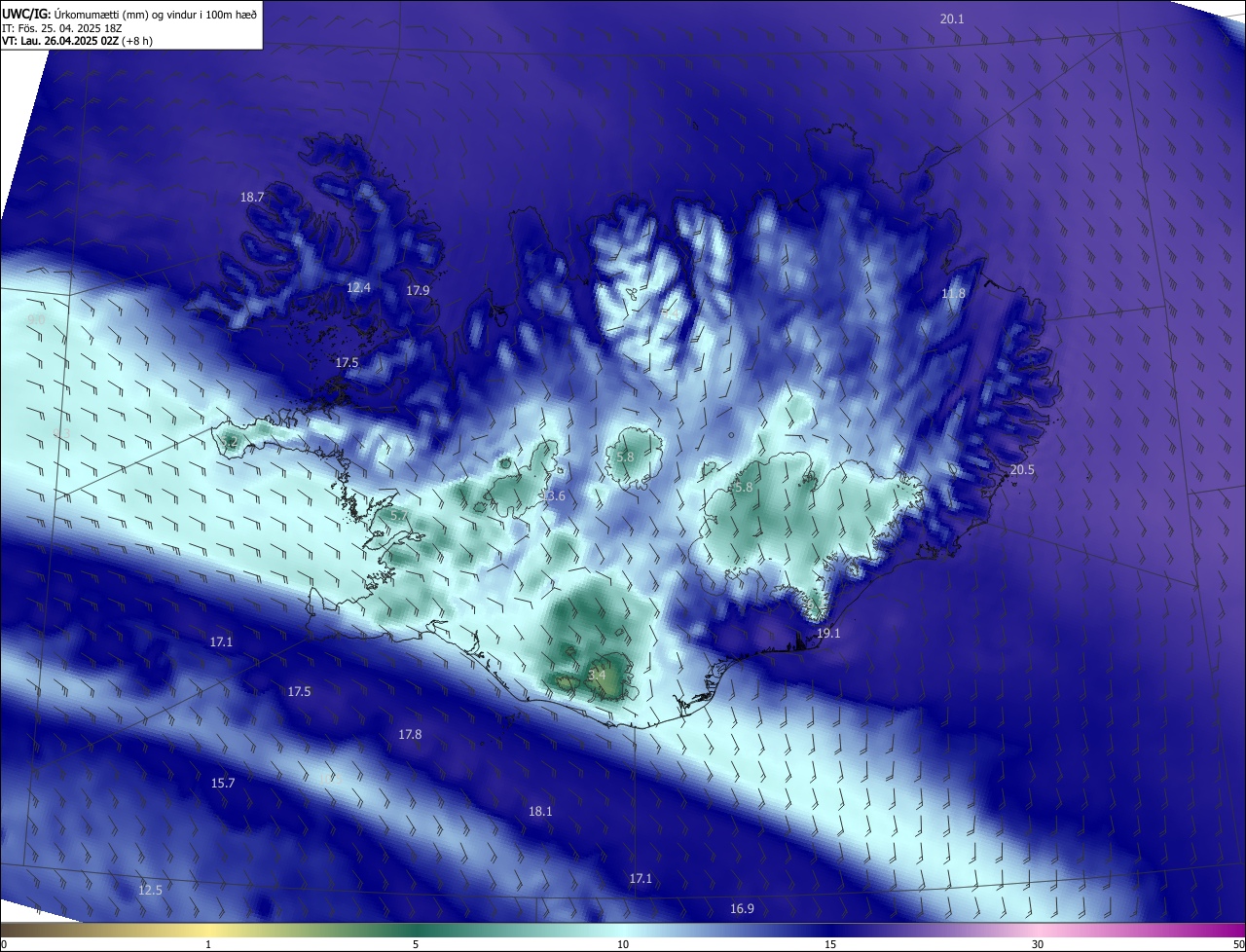Click the valid time line 'VT: Lau. 26.04.2025 02Z (+8 h)'

[77, 41]
